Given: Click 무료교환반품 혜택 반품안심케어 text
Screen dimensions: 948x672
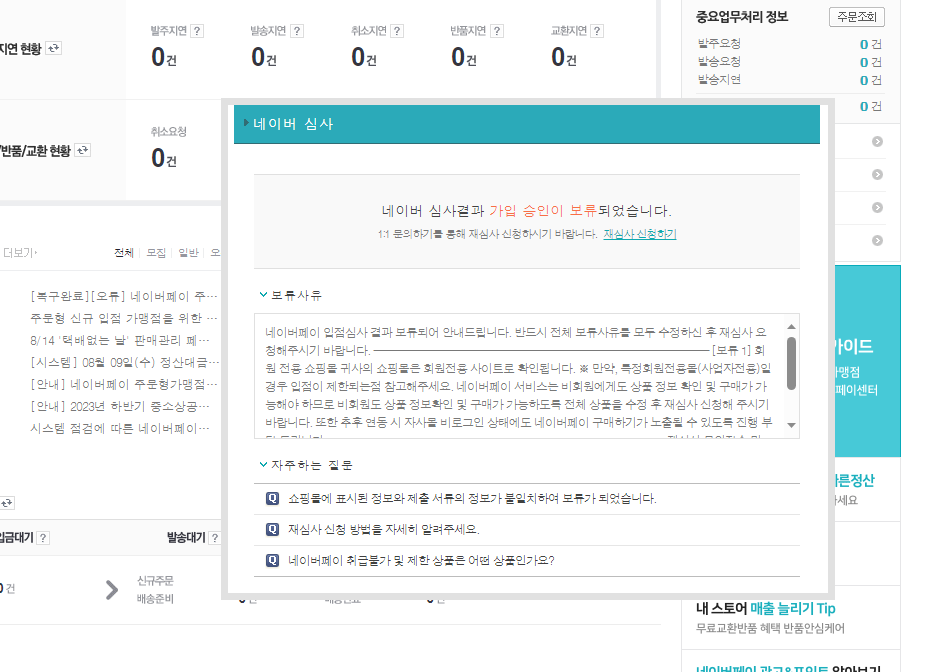Looking at the screenshot, I should tap(770, 628).
